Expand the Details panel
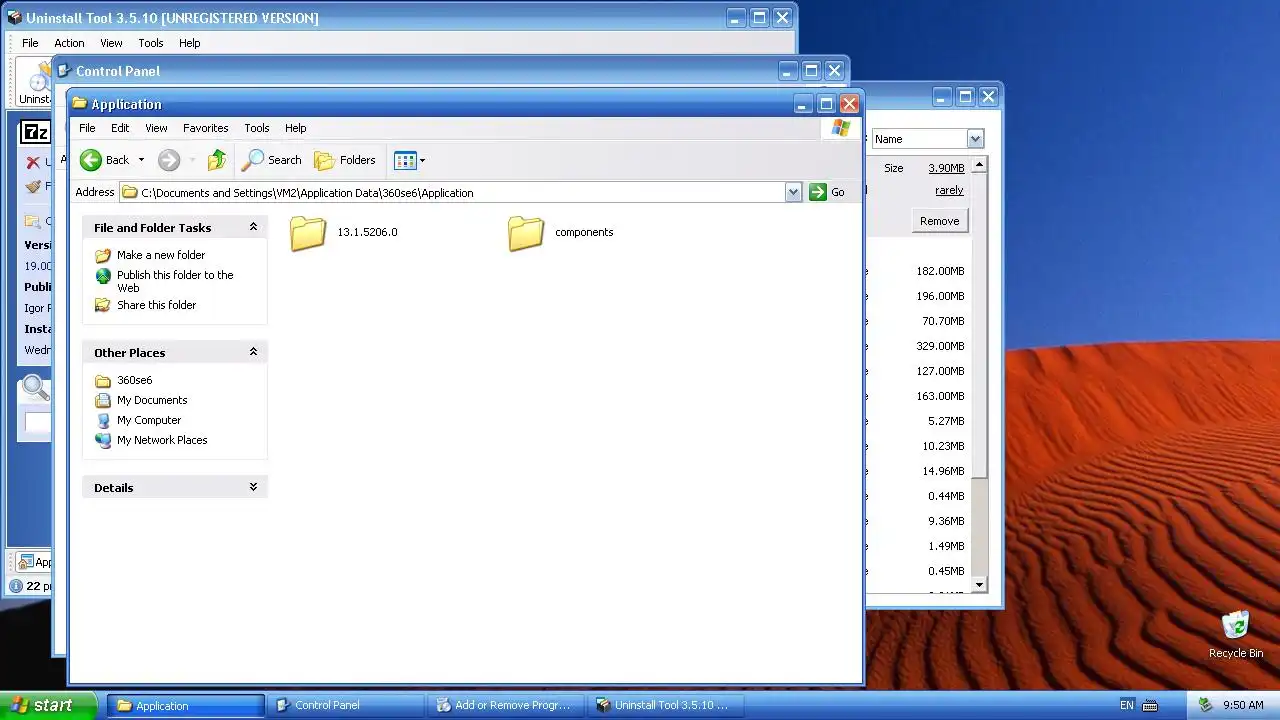1280x720 pixels. [253, 487]
